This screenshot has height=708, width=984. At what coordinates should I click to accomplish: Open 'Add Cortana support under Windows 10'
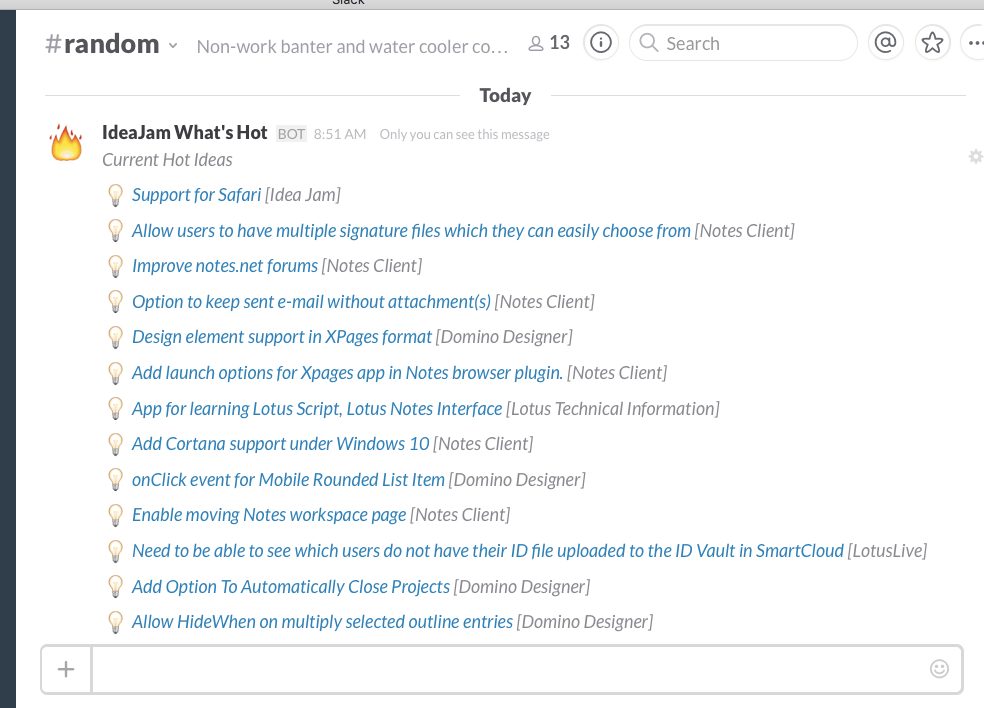(x=280, y=444)
